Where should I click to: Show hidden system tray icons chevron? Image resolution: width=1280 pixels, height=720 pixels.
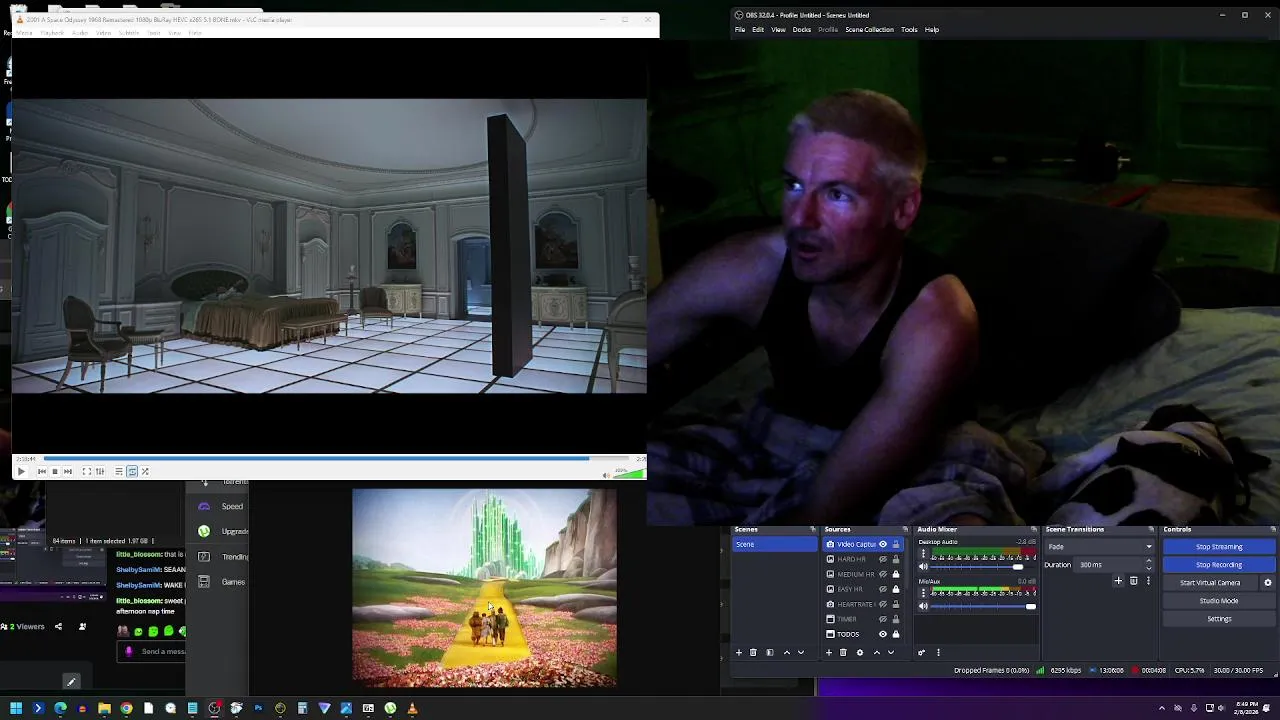(1162, 708)
